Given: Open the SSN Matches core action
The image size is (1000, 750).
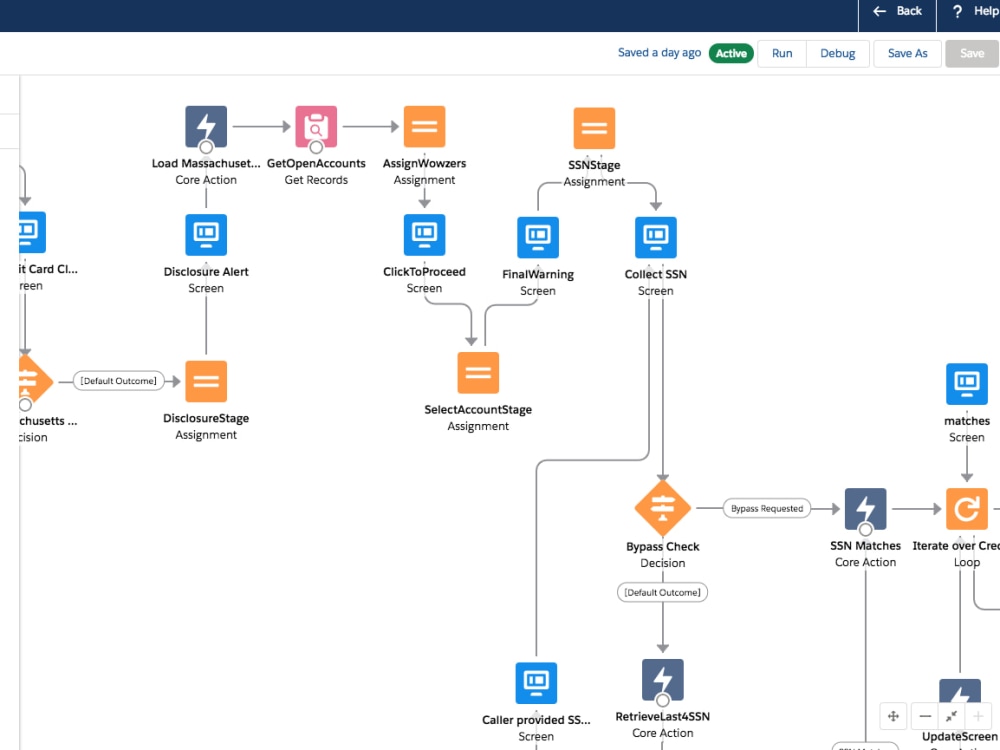Looking at the screenshot, I should coord(865,508).
